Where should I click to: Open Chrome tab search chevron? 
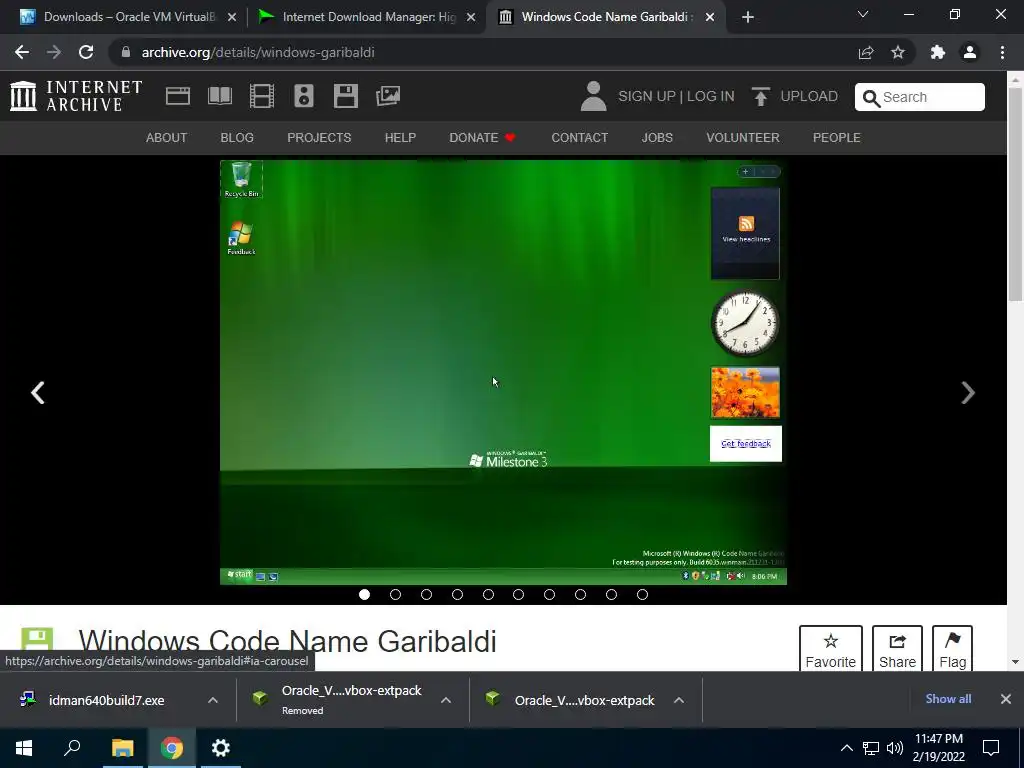(863, 14)
